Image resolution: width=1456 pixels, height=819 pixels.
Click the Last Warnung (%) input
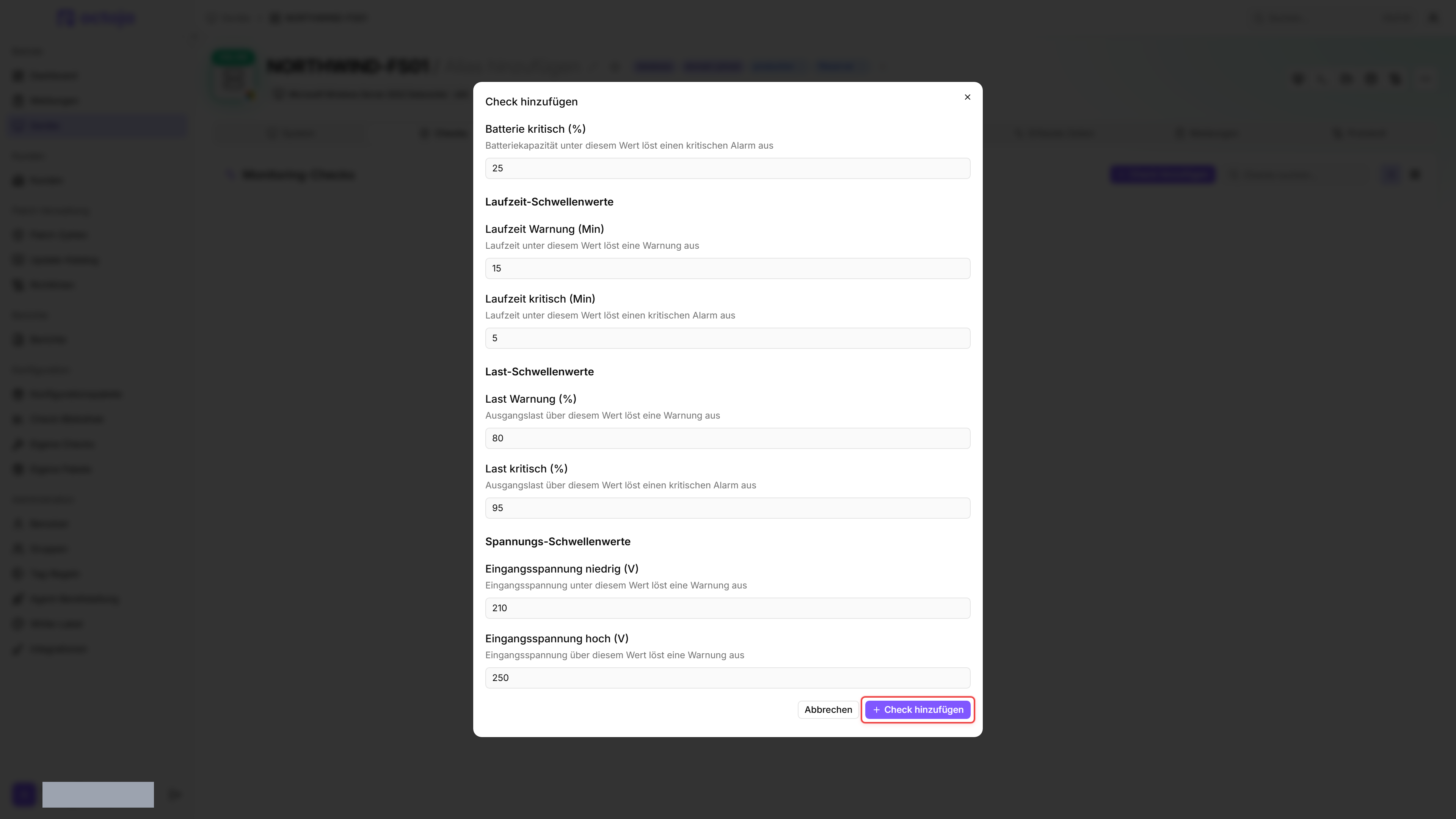point(728,438)
